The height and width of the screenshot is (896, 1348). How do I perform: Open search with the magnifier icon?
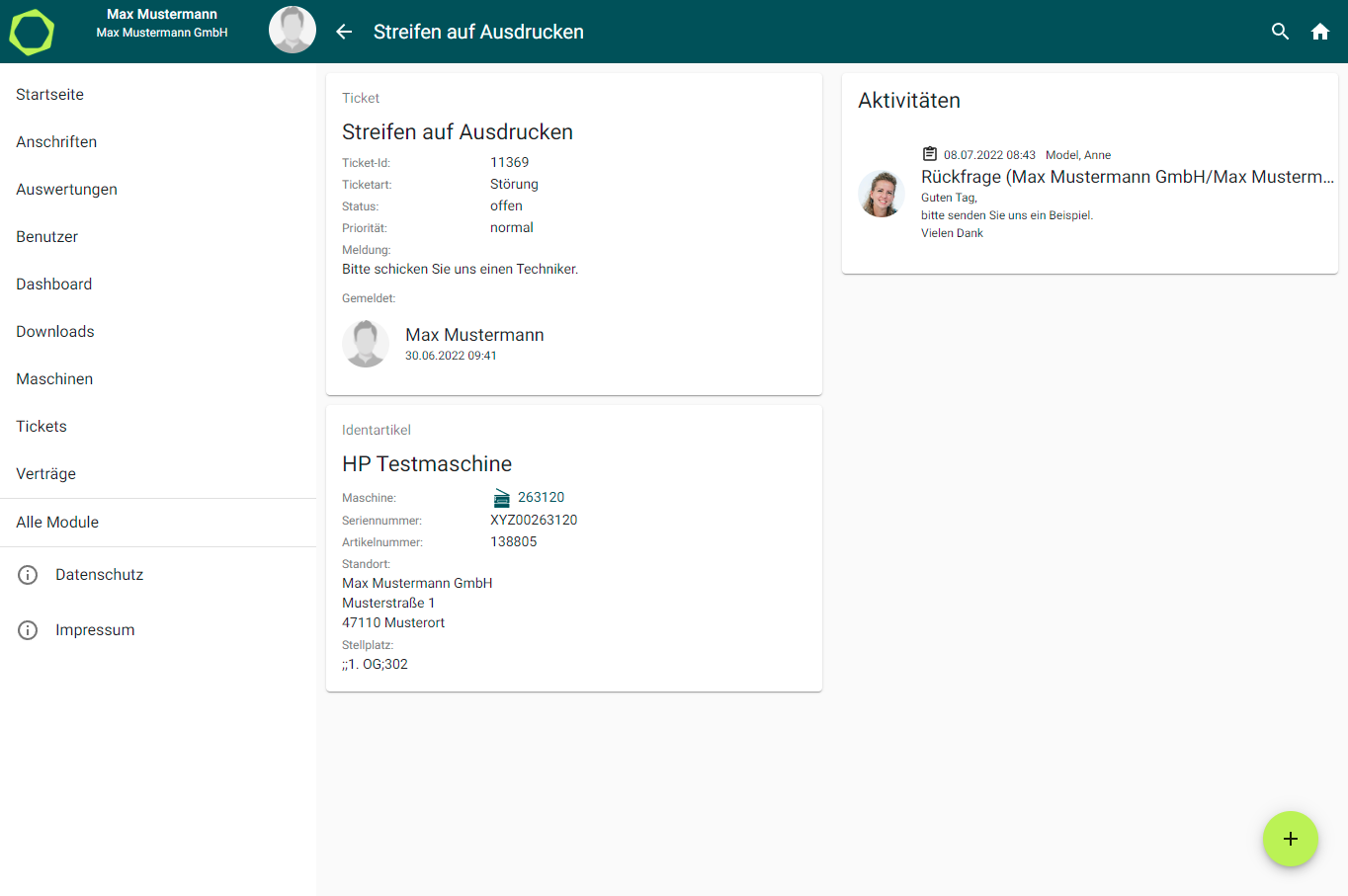click(1280, 32)
